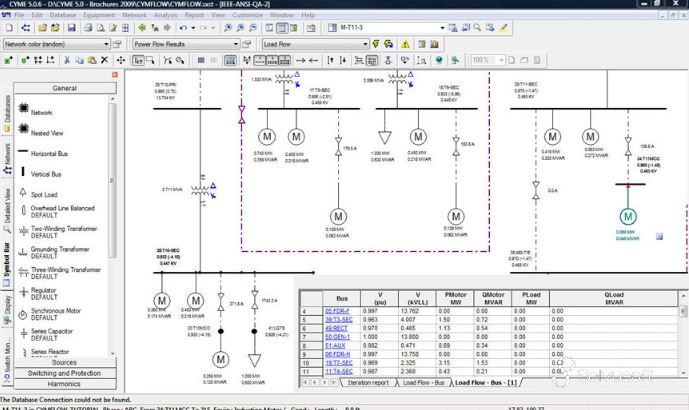Viewport: 689px width, 410px height.
Task: Close the symbol bar using the orange X
Action: (115, 75)
